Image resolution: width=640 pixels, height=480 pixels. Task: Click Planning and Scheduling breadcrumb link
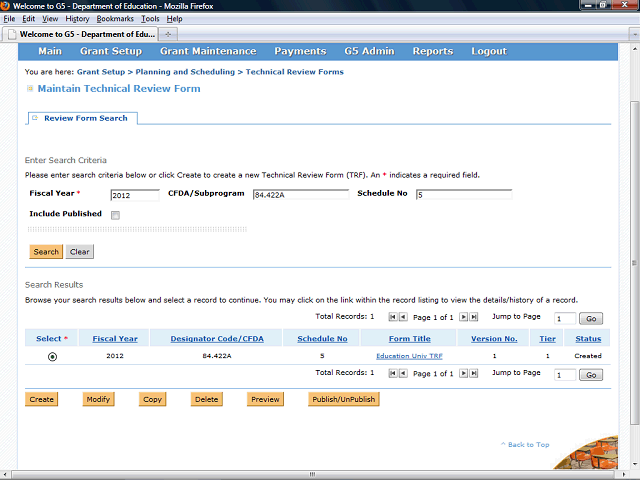click(185, 72)
